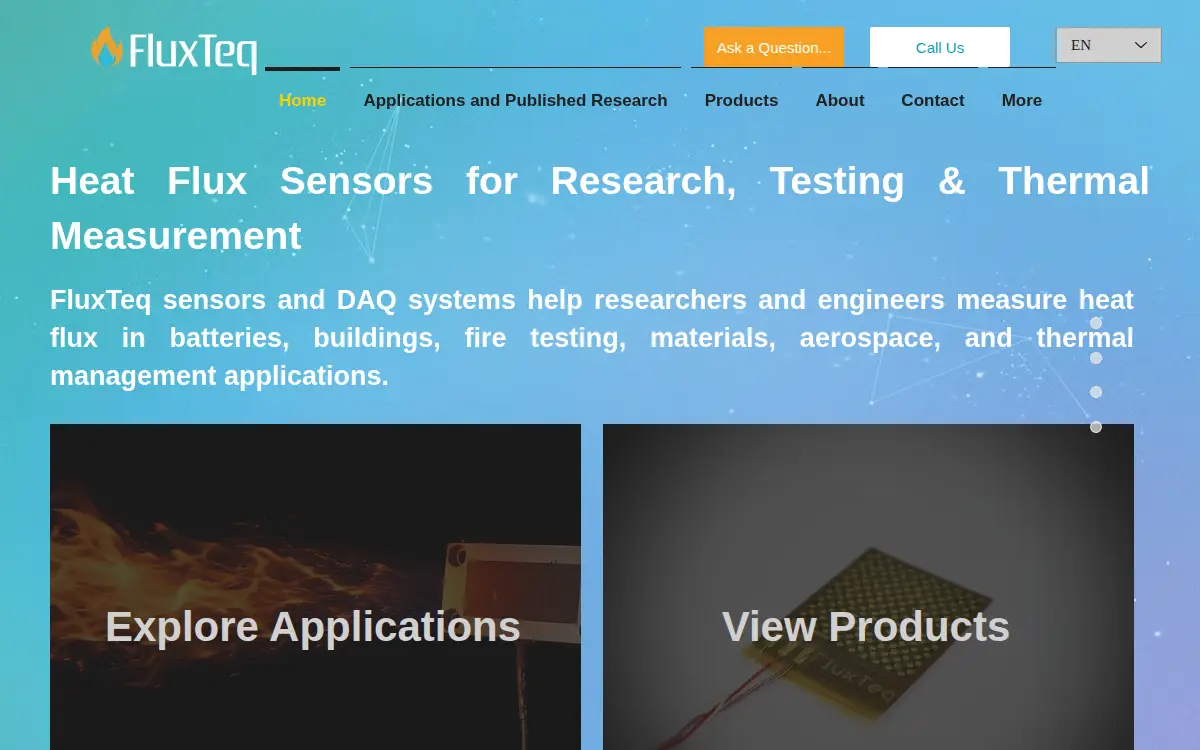Expand the More menu item
Screen dimensions: 1200x750
[x=1022, y=100]
